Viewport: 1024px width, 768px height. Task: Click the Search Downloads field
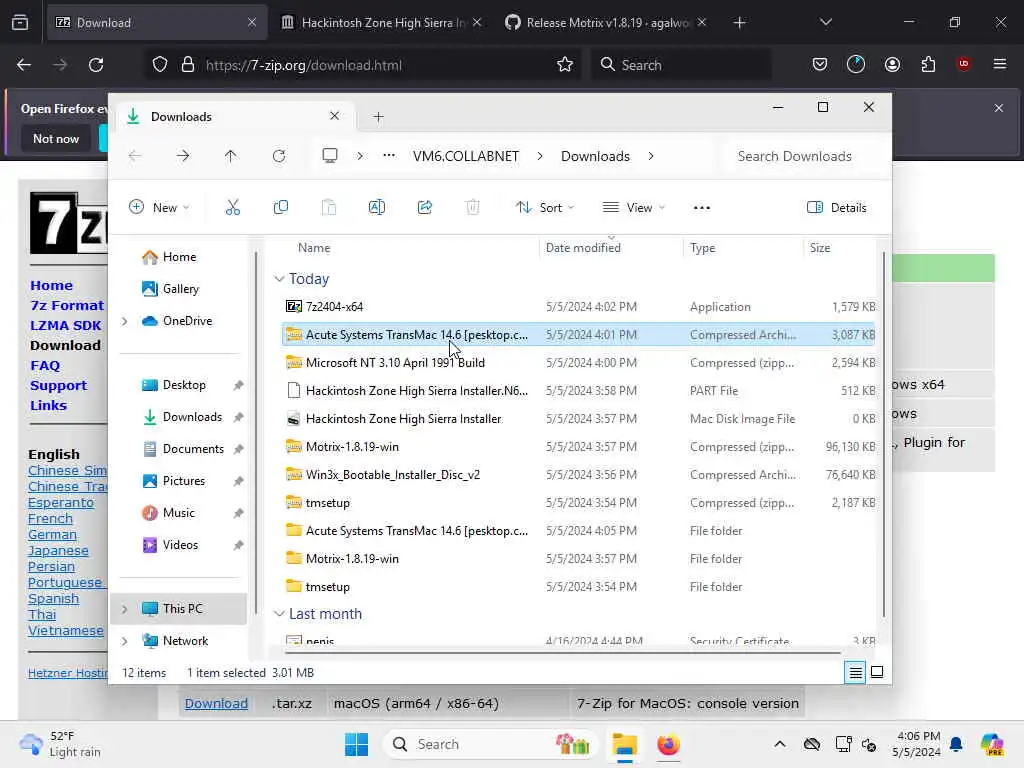794,157
